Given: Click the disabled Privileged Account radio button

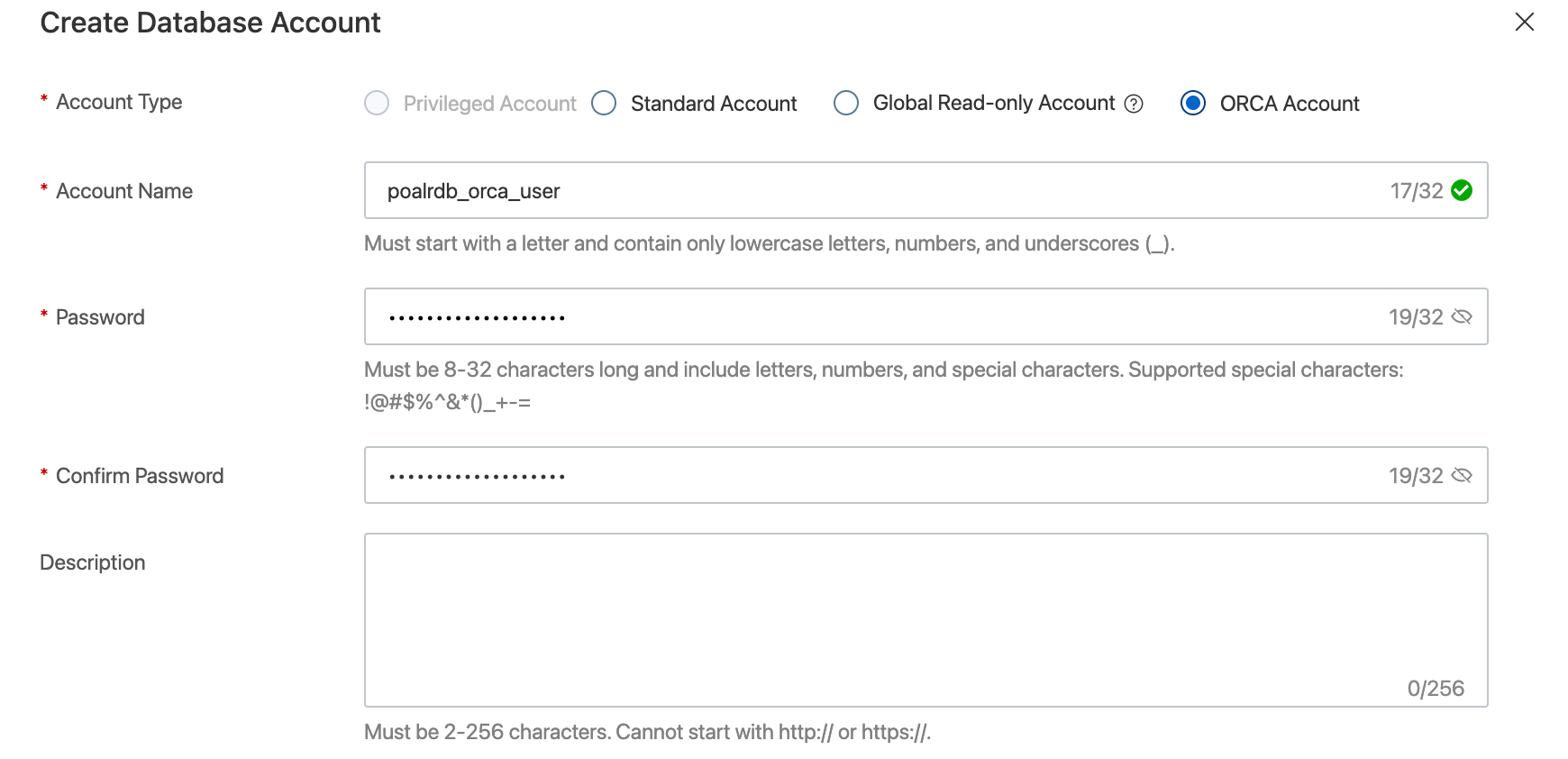Looking at the screenshot, I should point(377,103).
